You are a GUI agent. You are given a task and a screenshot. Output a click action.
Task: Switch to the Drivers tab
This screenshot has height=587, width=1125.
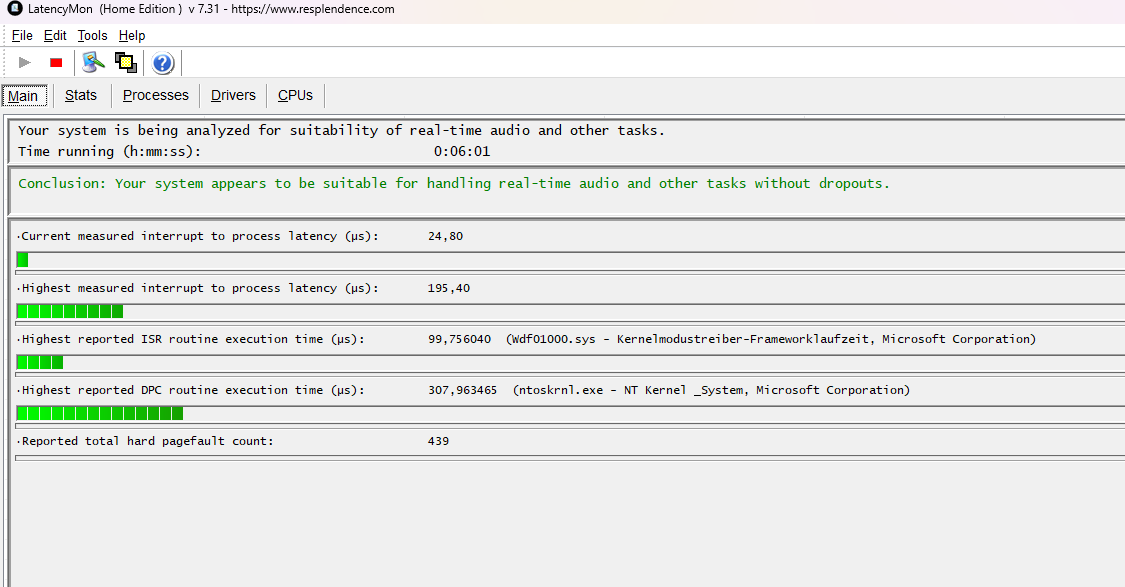233,95
